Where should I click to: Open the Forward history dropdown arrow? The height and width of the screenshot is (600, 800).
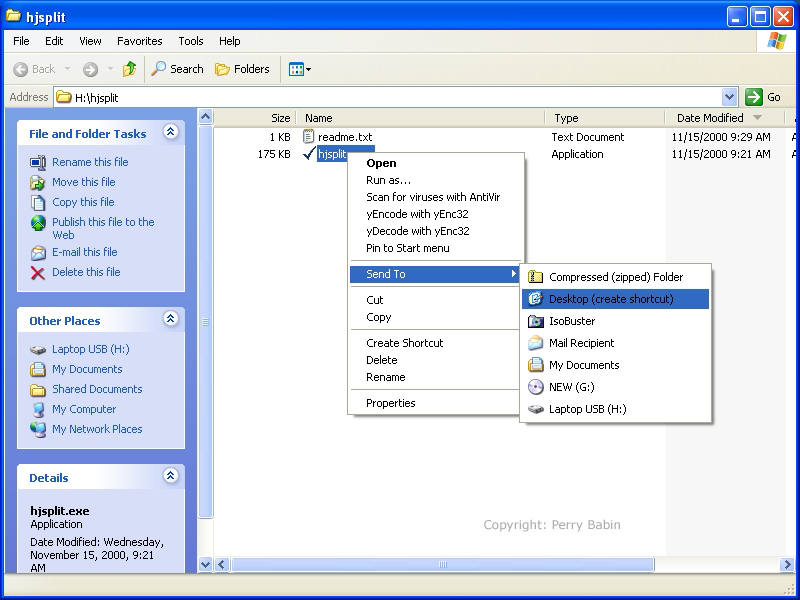click(110, 69)
